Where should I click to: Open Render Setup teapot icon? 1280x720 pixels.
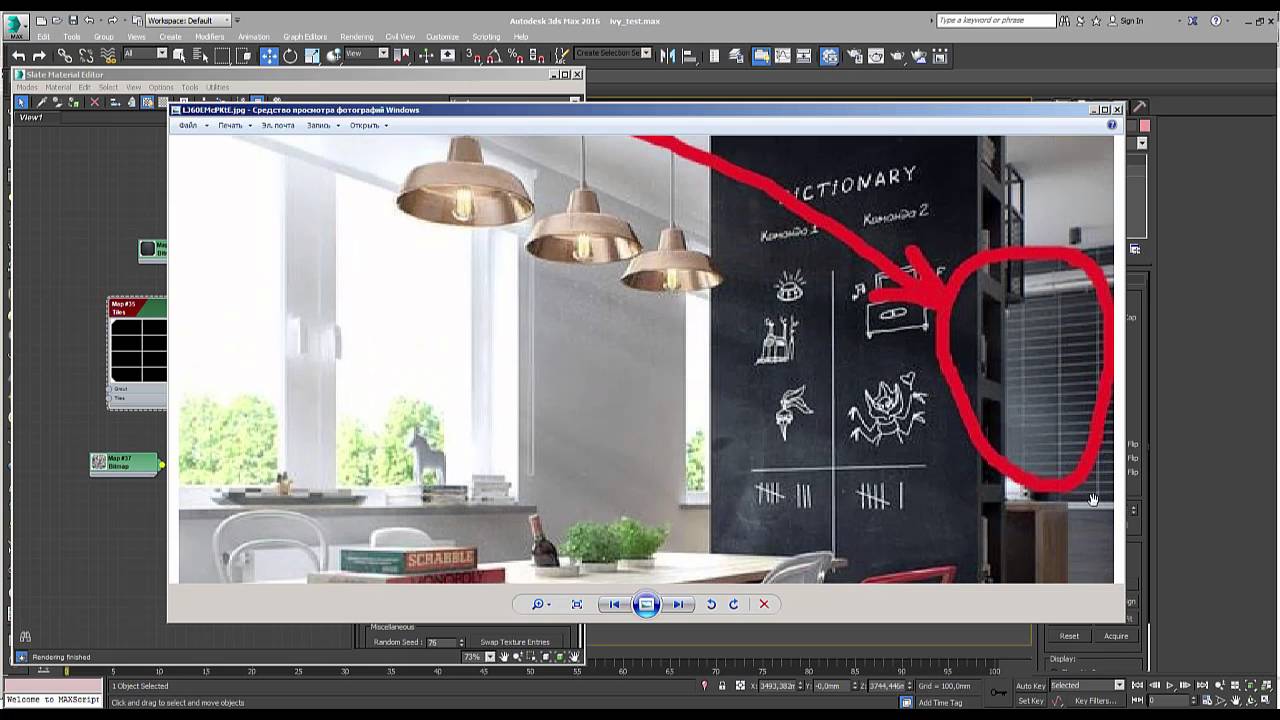pos(855,56)
